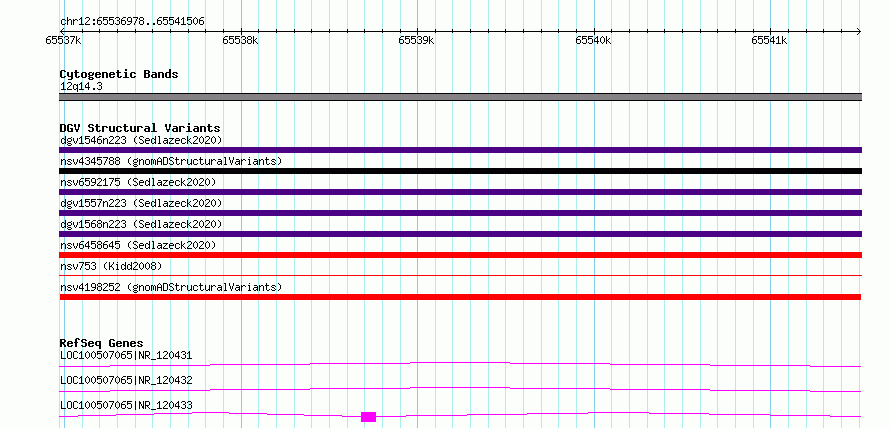
Task: Click the red bar for nsv4198252
Action: click(x=460, y=297)
